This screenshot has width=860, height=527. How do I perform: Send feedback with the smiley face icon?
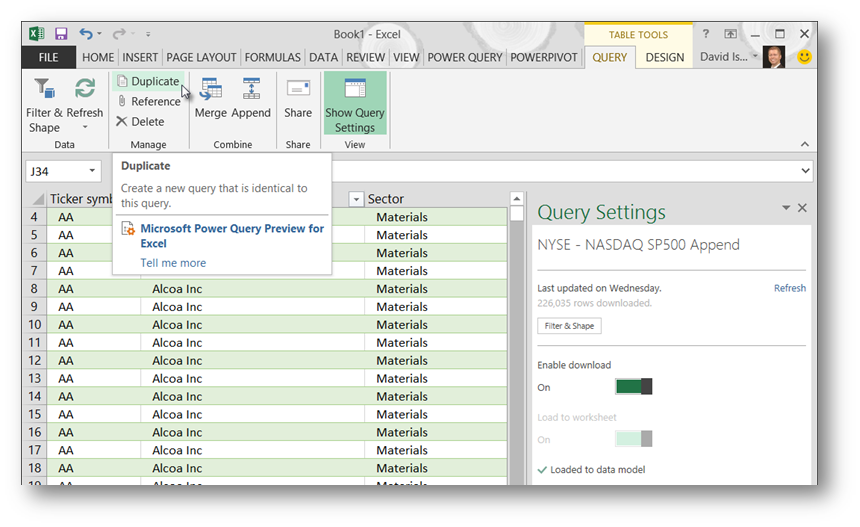click(x=804, y=57)
